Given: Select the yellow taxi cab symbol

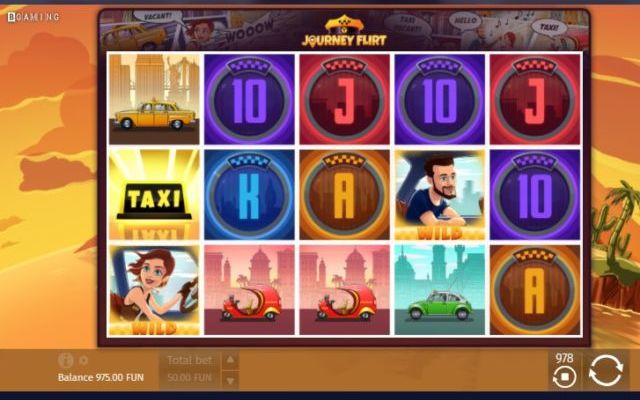Looking at the screenshot, I should click(154, 99).
